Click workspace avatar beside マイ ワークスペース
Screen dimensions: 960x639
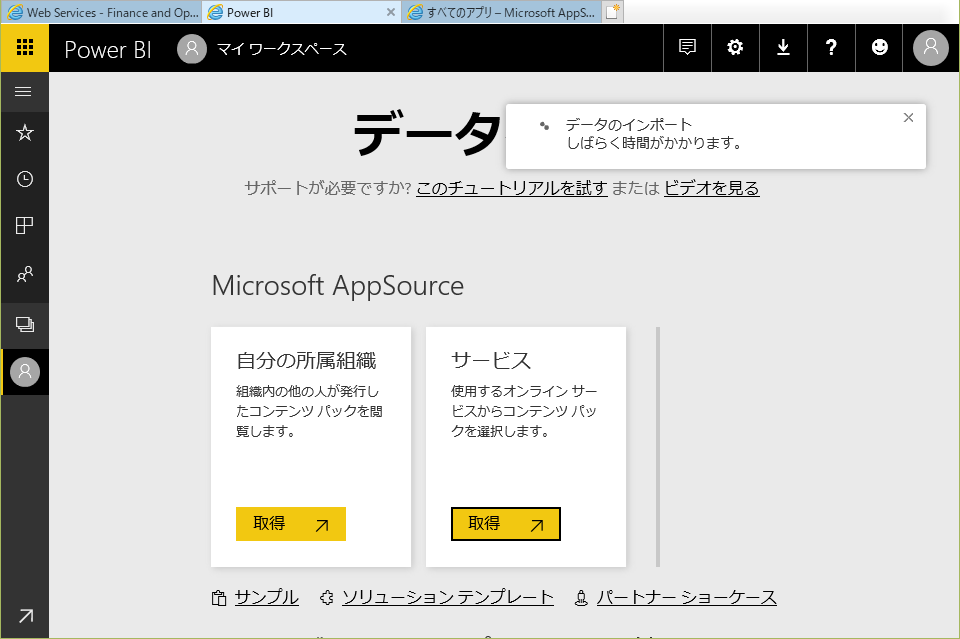tap(192, 48)
